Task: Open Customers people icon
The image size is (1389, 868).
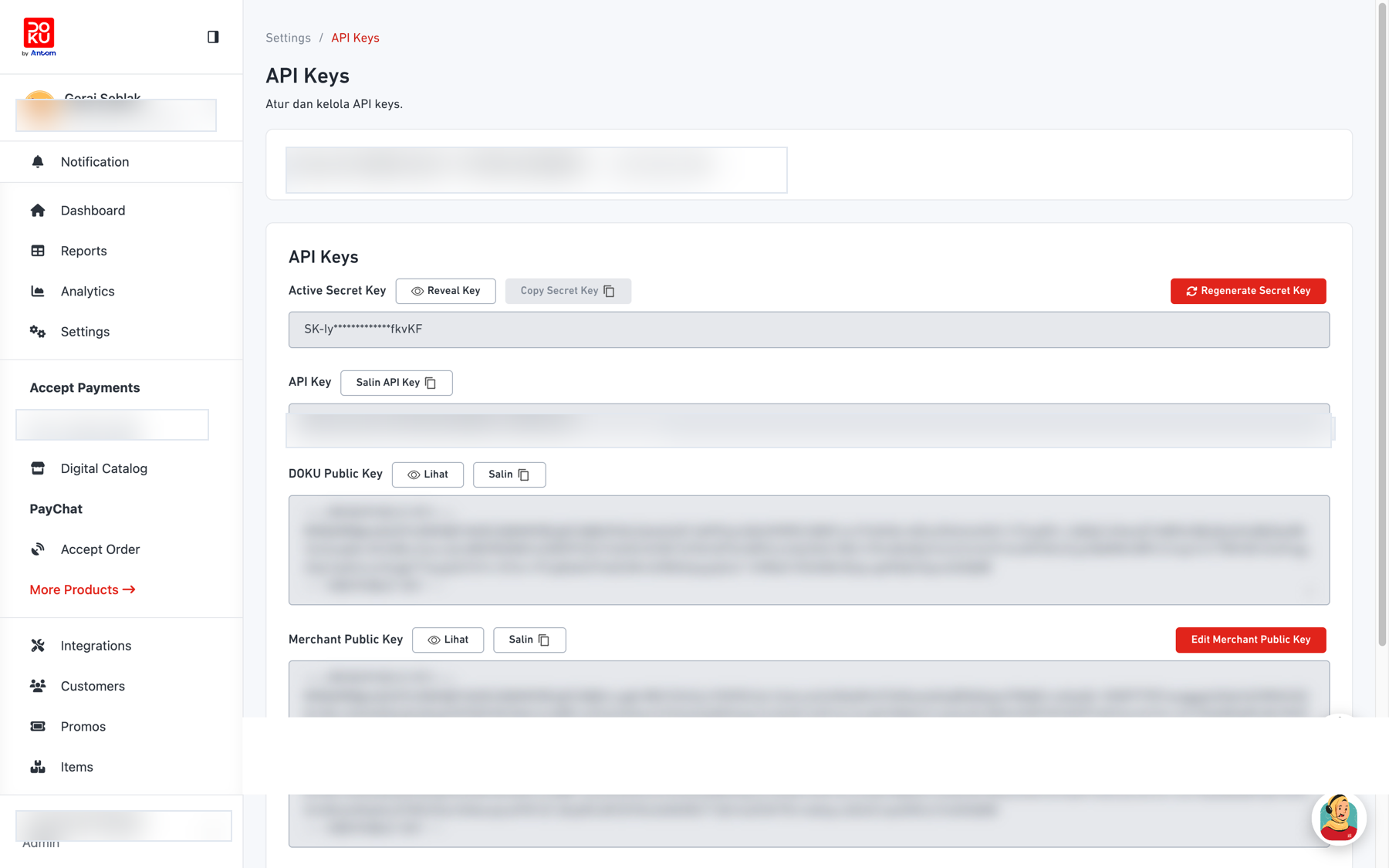Action: 38,686
